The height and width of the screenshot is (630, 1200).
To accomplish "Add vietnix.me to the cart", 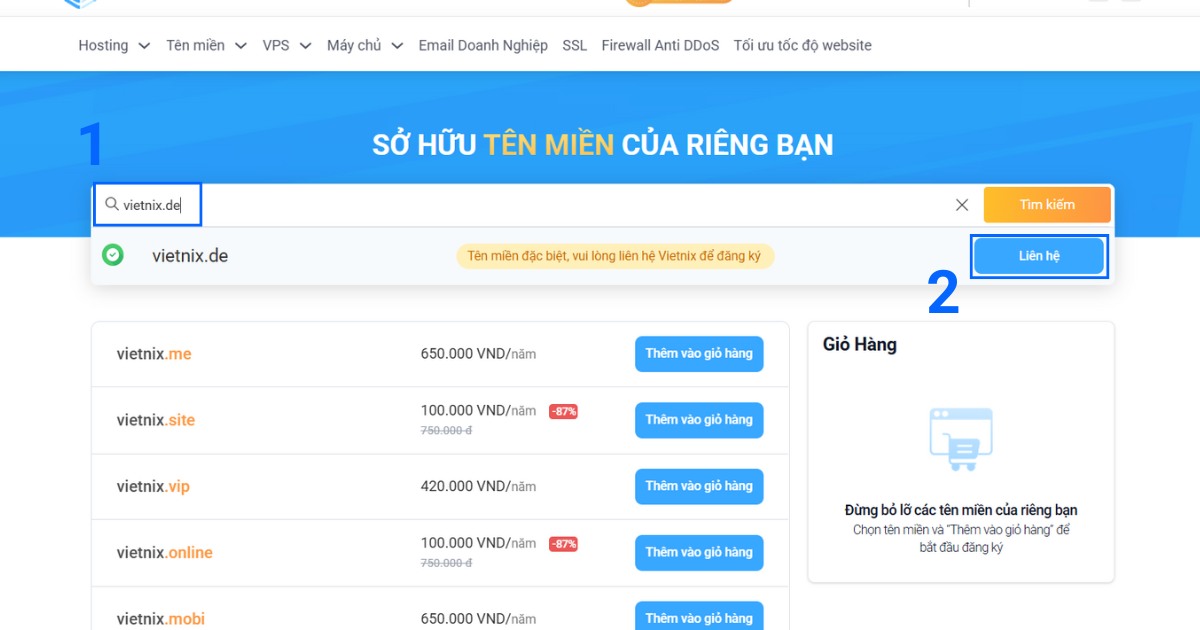I will [x=699, y=354].
